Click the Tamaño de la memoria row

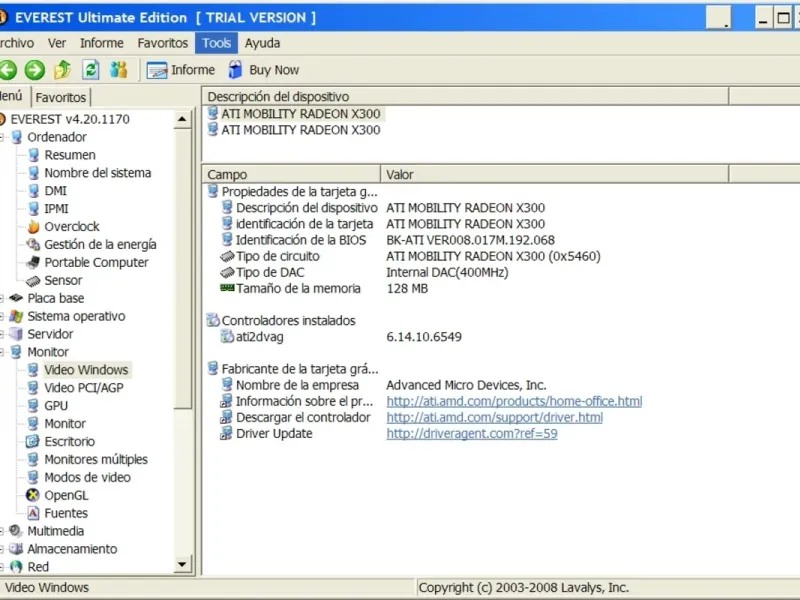[x=324, y=288]
